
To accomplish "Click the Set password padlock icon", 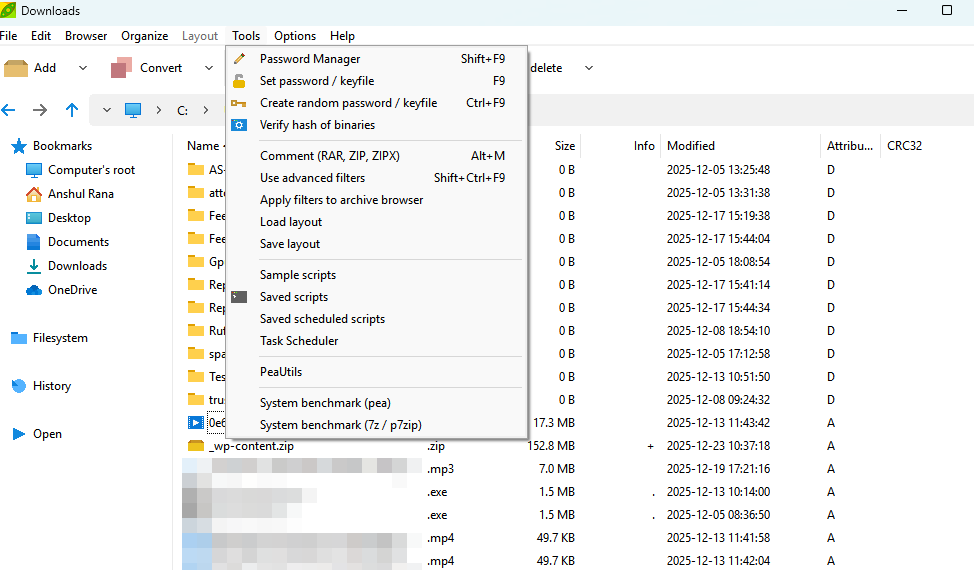I will (239, 81).
